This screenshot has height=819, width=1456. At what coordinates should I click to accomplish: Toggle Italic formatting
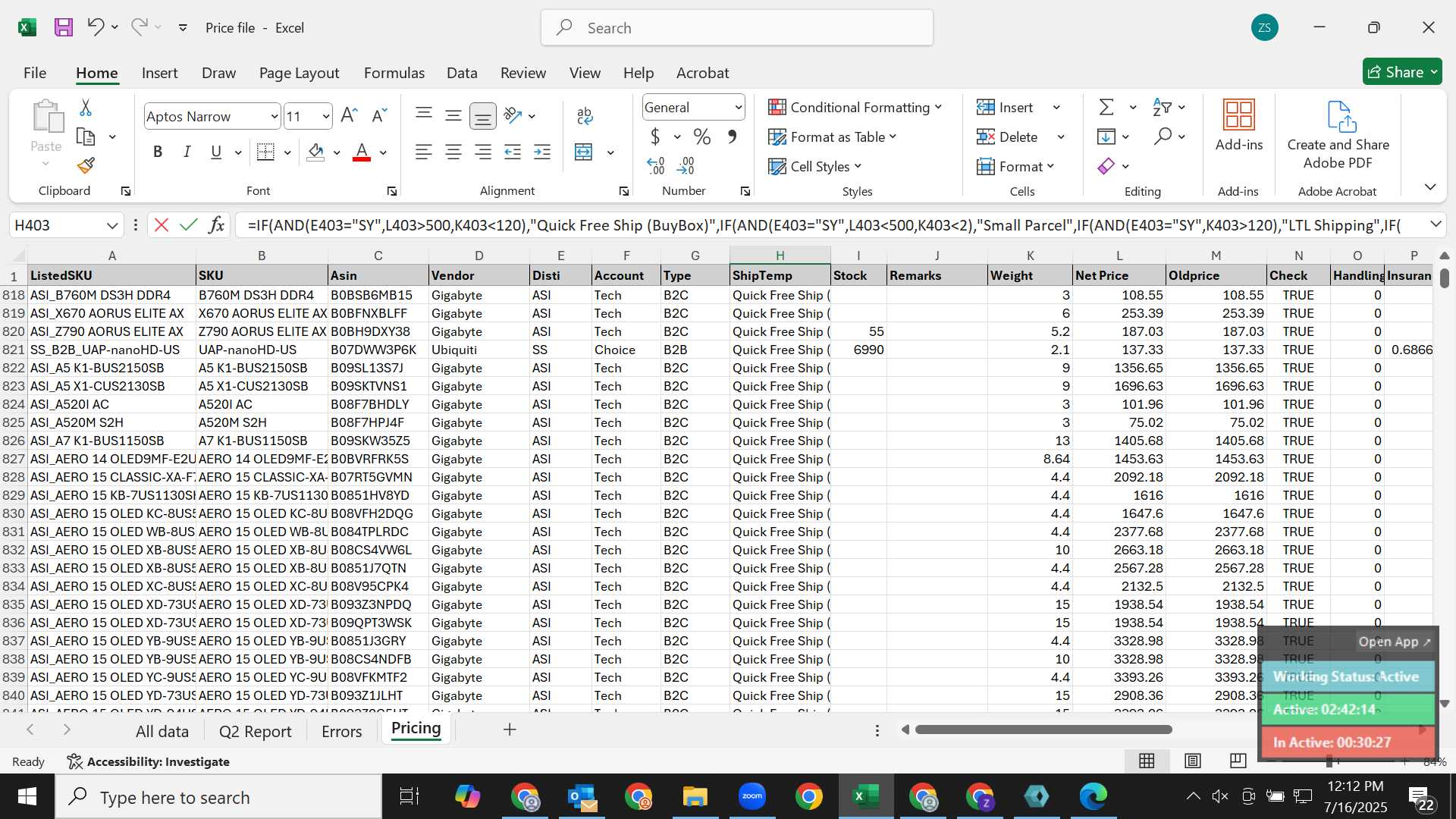click(187, 152)
